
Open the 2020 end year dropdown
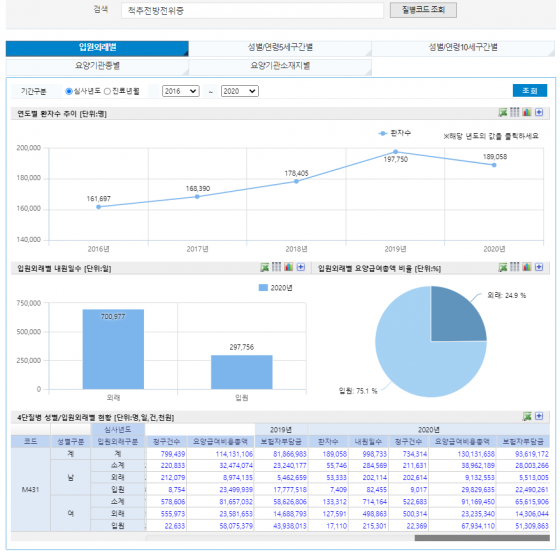[x=240, y=91]
